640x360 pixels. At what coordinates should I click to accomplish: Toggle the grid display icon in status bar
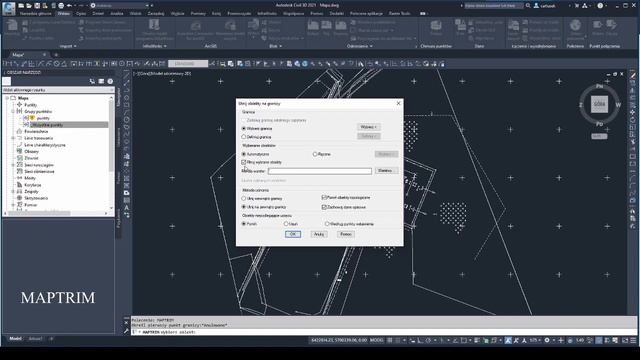[390, 340]
